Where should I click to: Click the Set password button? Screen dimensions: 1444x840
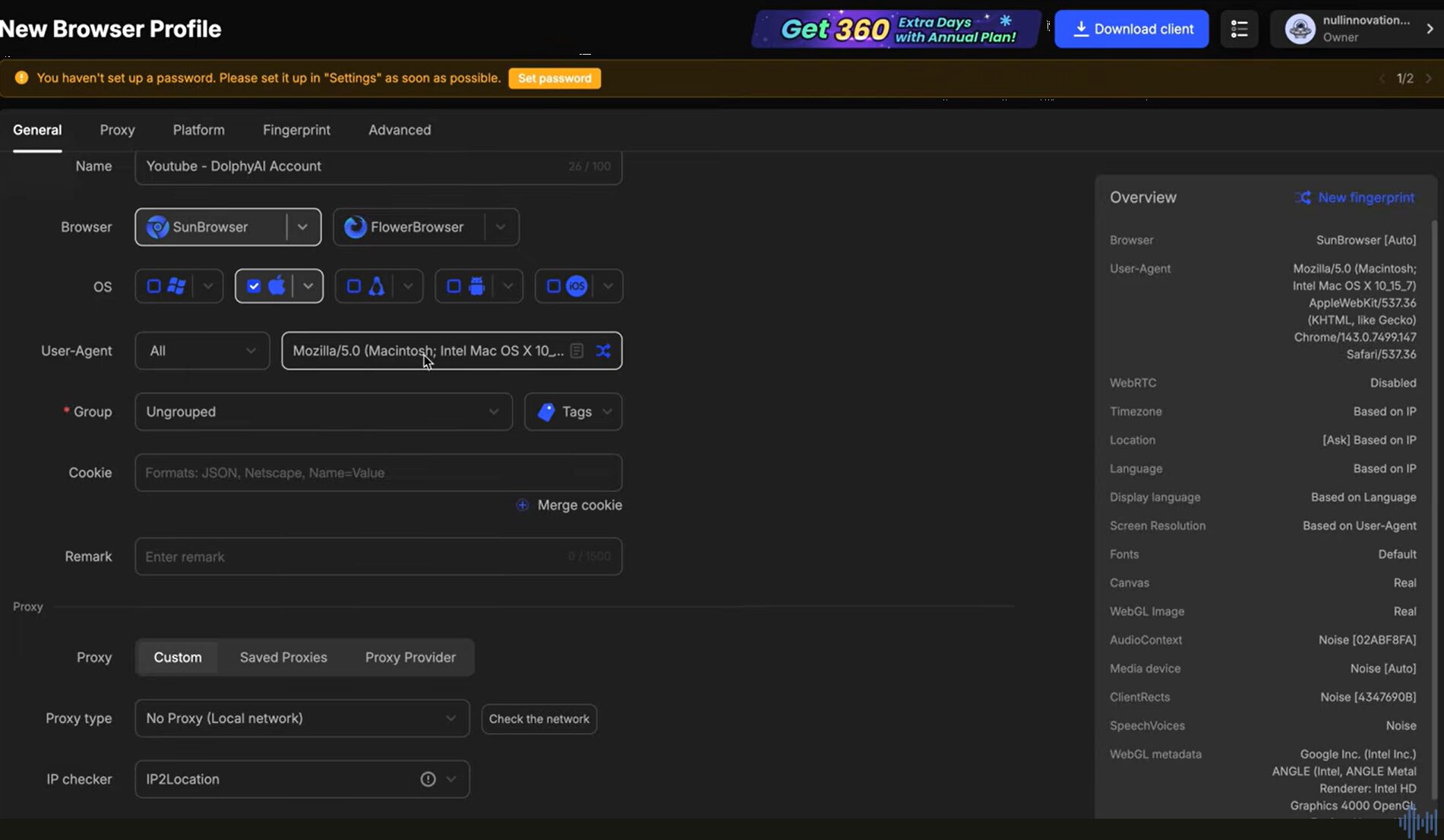click(555, 78)
